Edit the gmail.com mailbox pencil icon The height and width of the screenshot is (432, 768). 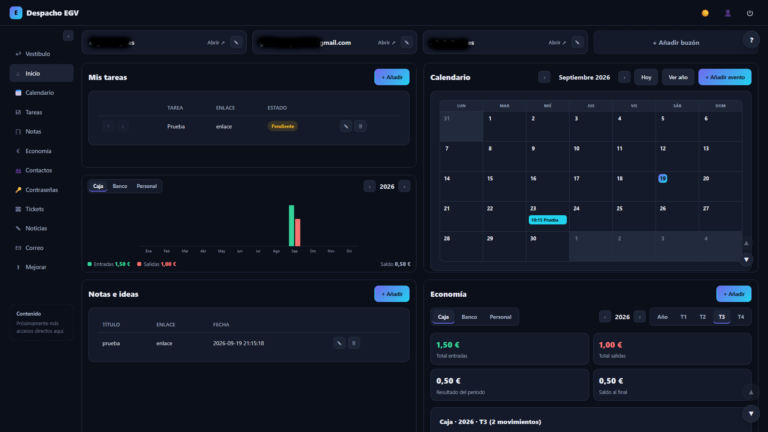pos(407,43)
